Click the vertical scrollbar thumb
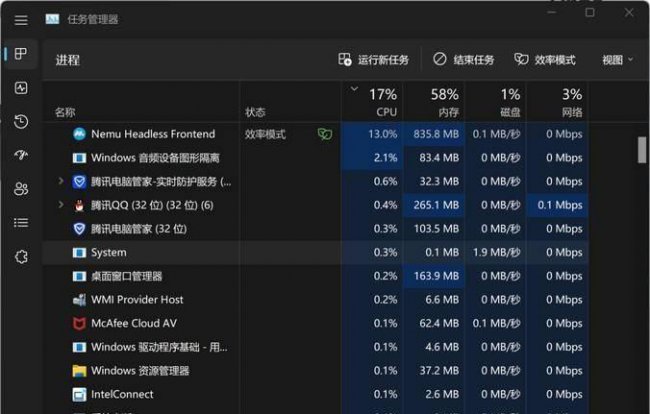The image size is (650, 414). [x=642, y=150]
